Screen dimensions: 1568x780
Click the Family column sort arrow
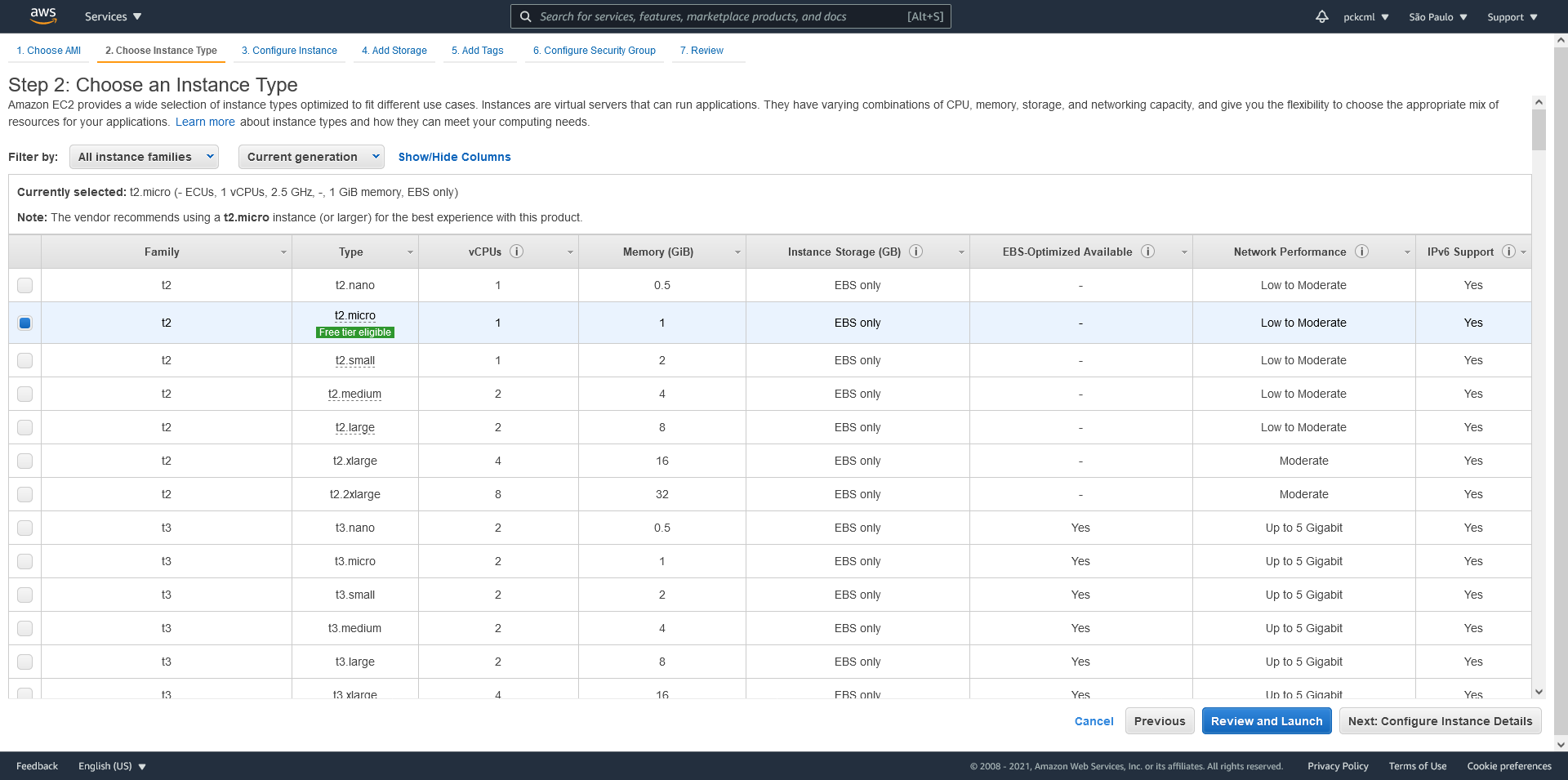click(283, 252)
